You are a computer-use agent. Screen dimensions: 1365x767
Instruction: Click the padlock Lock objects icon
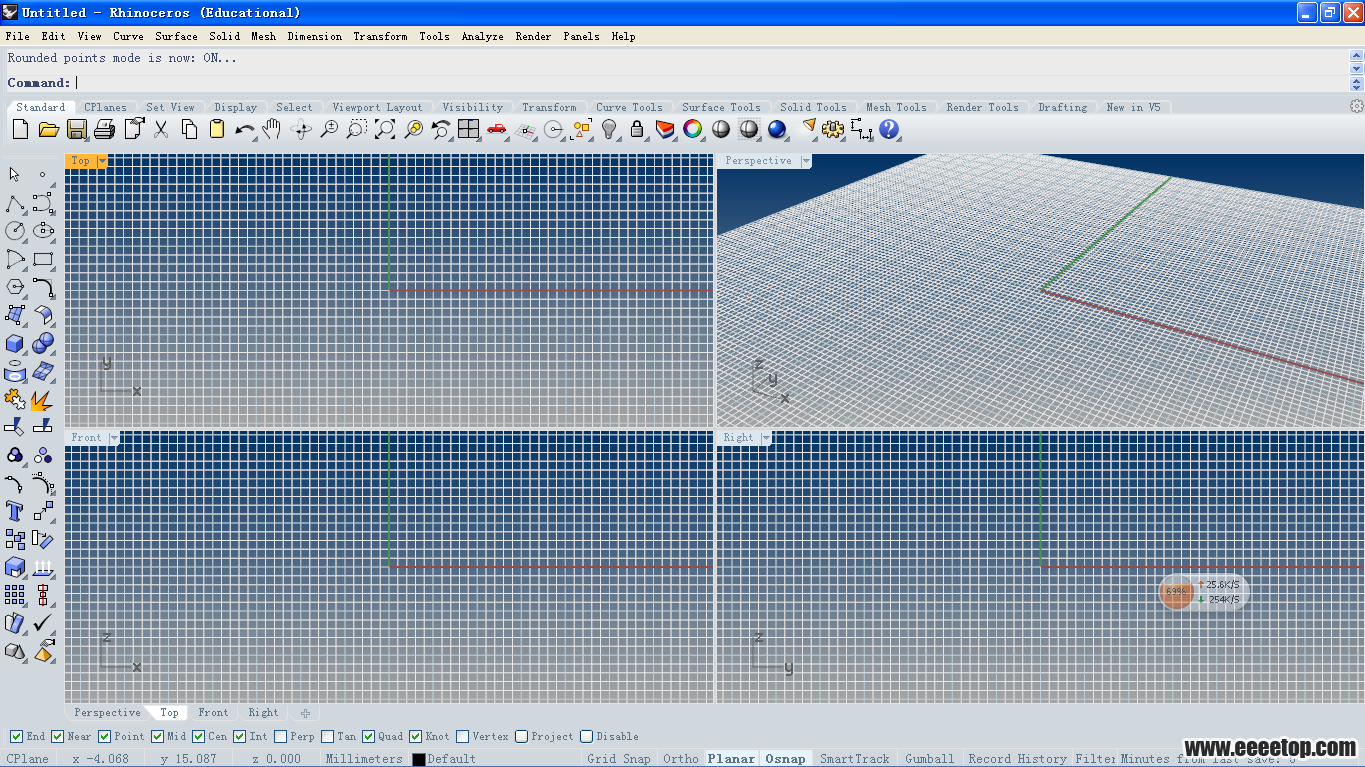click(637, 129)
